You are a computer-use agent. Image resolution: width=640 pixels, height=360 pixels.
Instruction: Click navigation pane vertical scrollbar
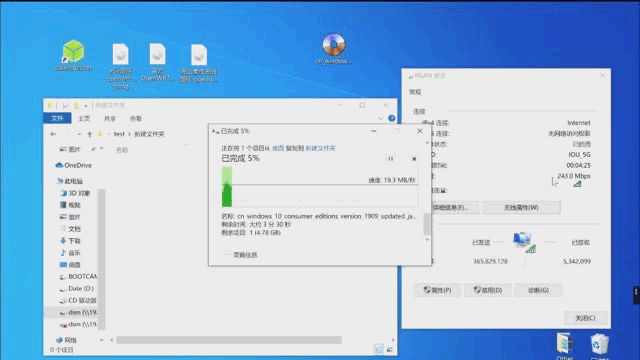click(102, 259)
